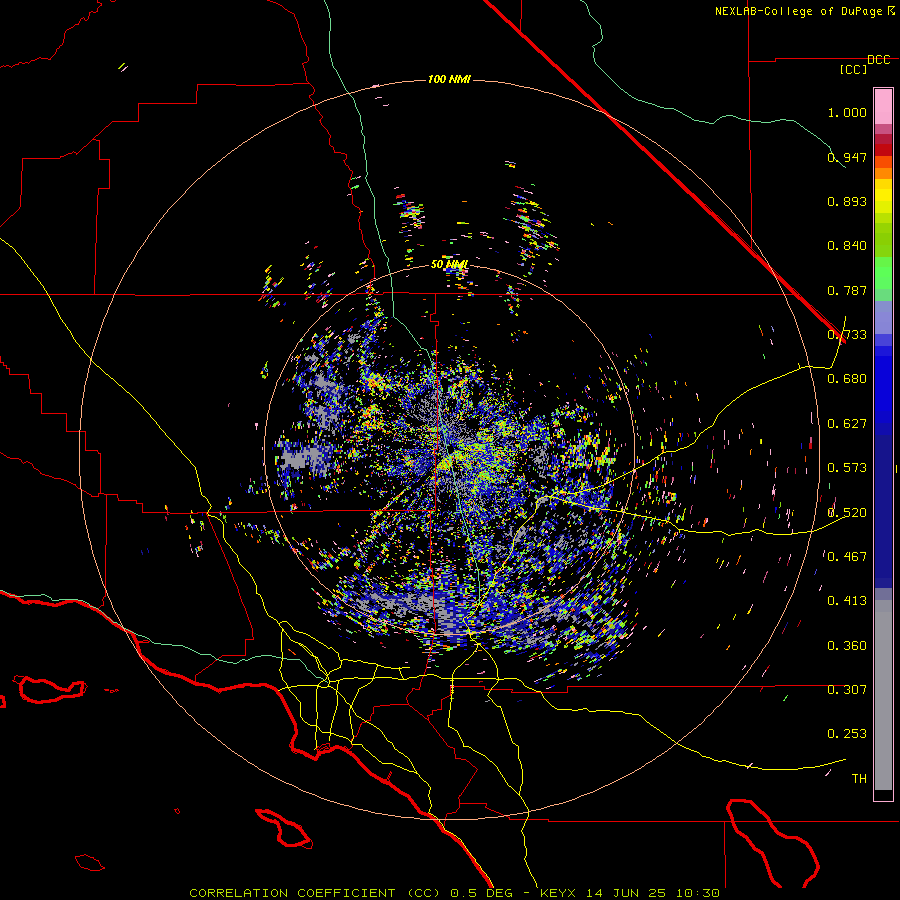Click the gray segment of the color bar
The height and width of the screenshot is (900, 900).
(883, 695)
